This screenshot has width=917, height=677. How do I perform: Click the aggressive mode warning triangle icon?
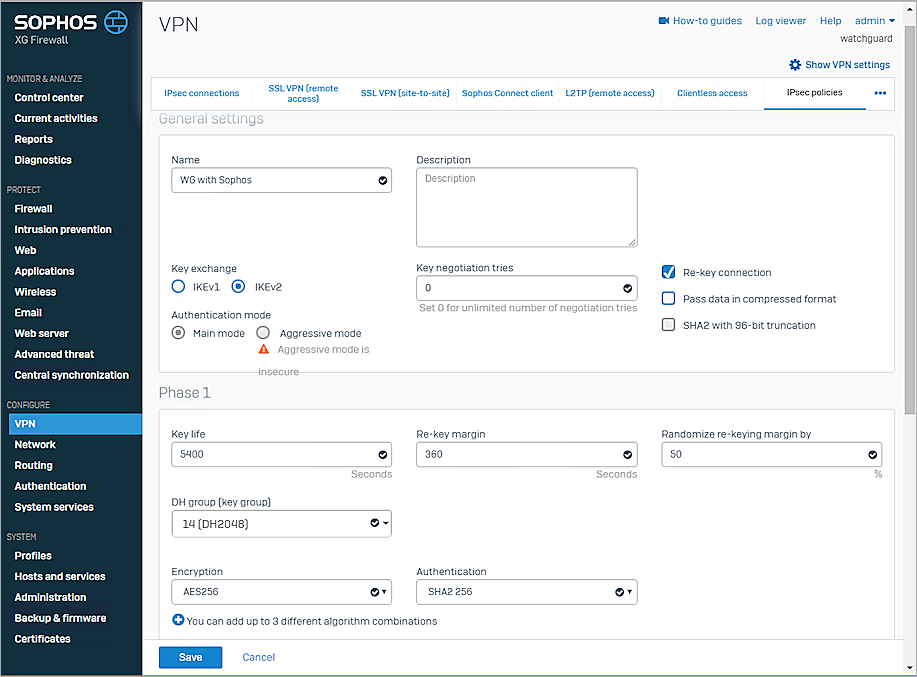coord(264,350)
